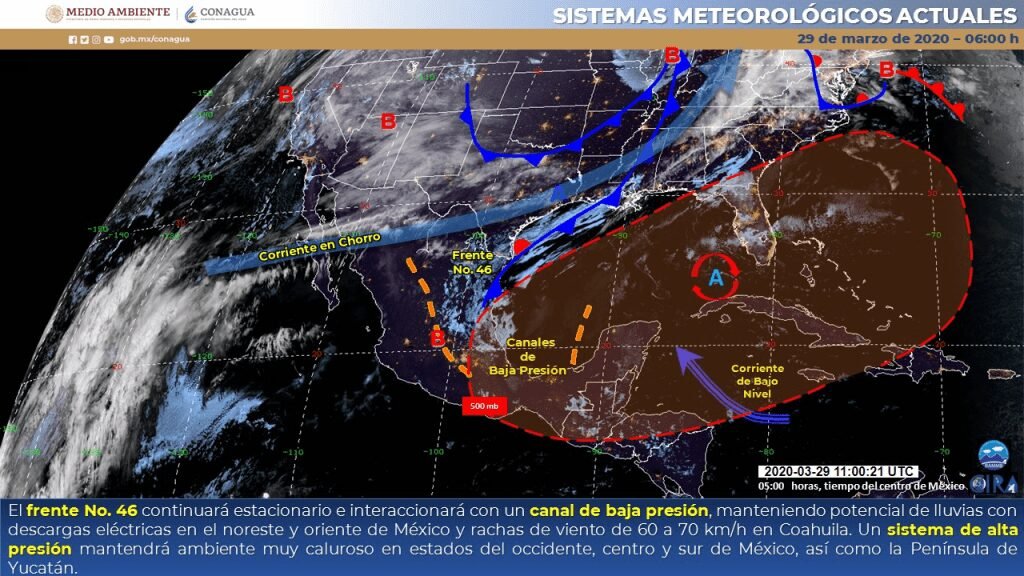Open the YouTube icon link

click(x=108, y=40)
